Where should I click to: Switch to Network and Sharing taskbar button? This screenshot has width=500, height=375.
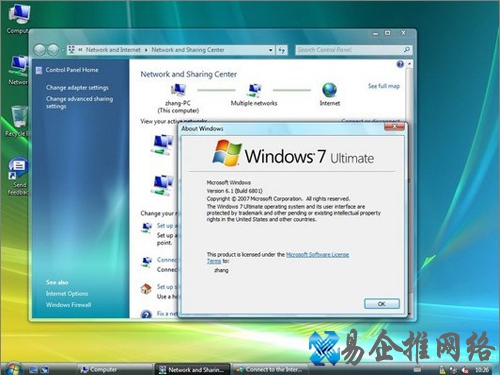point(193,369)
